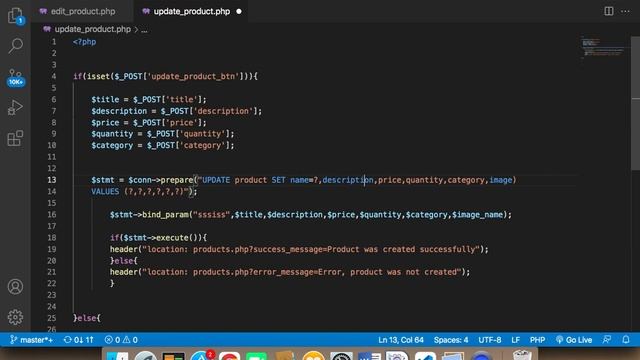This screenshot has height=360, width=640.
Task: Open the More Actions ellipsis menu
Action: (625, 11)
